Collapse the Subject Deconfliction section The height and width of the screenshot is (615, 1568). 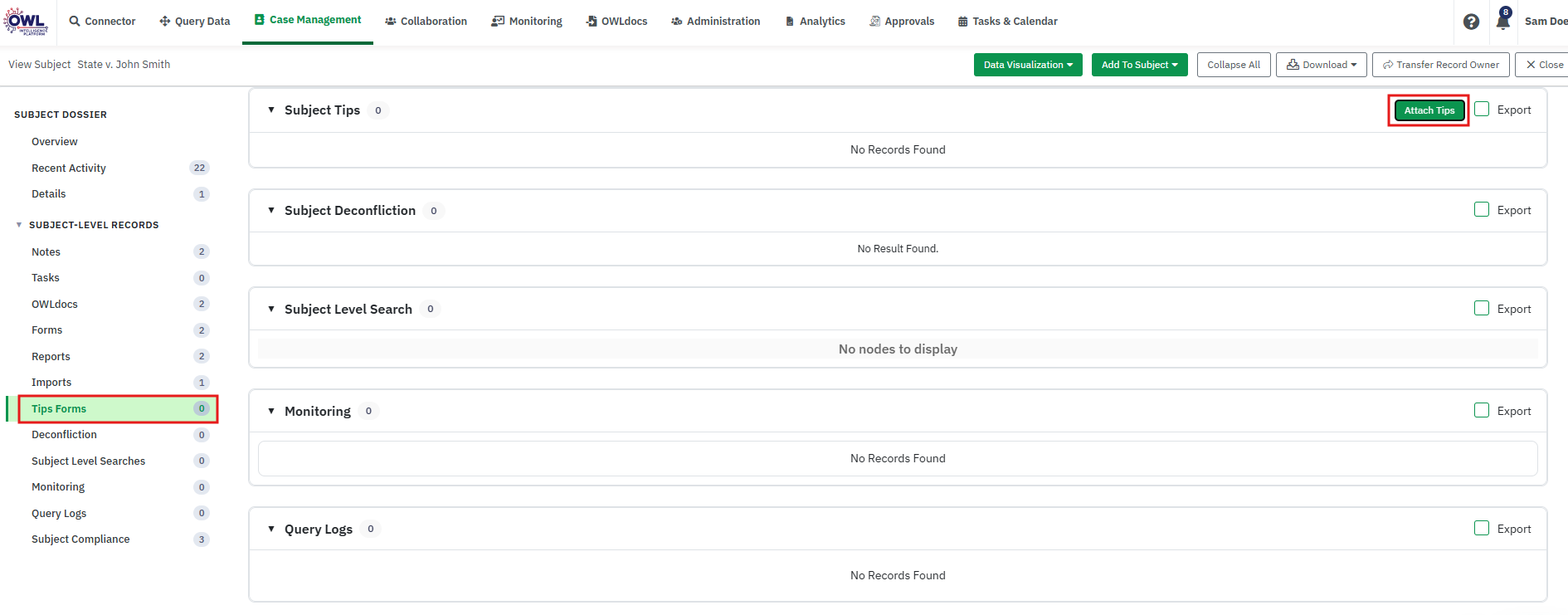(271, 210)
